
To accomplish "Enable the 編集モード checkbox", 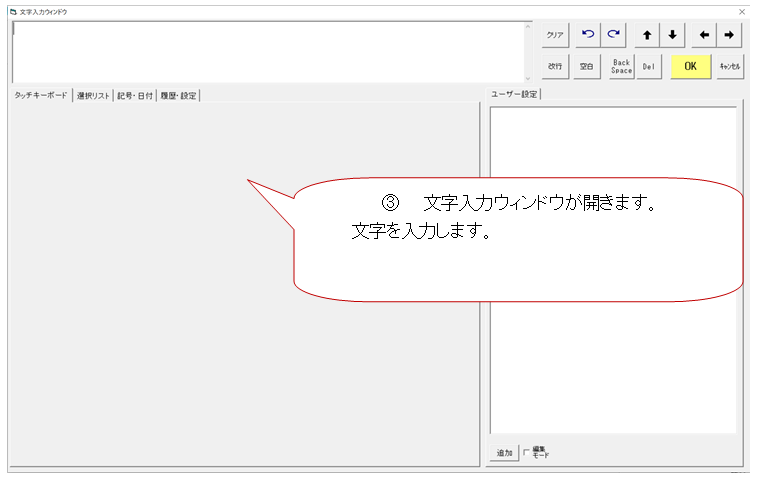I will [x=528, y=452].
